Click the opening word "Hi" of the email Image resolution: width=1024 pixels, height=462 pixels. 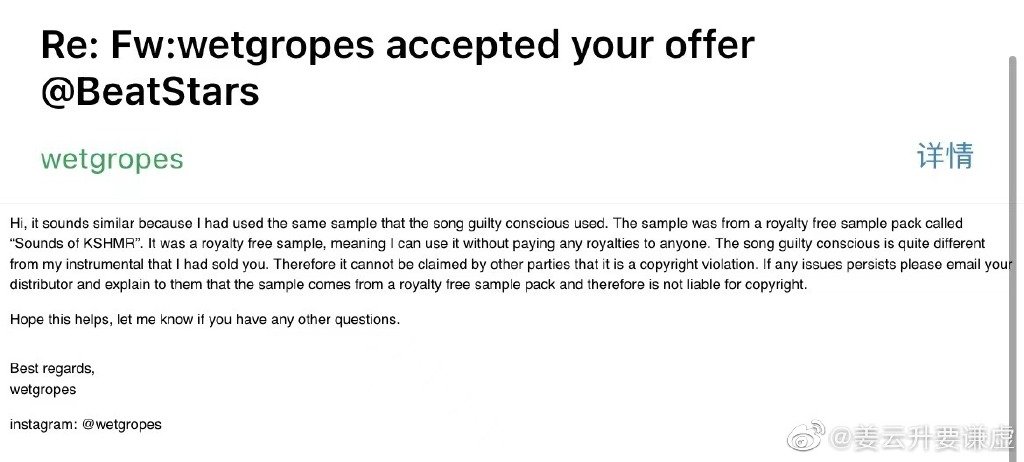[x=16, y=223]
